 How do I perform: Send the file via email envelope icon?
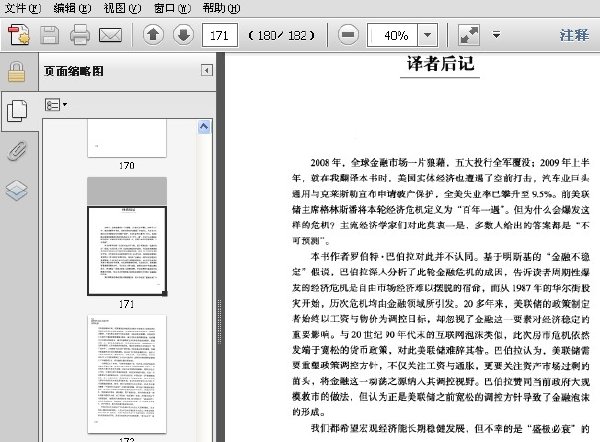click(x=111, y=35)
